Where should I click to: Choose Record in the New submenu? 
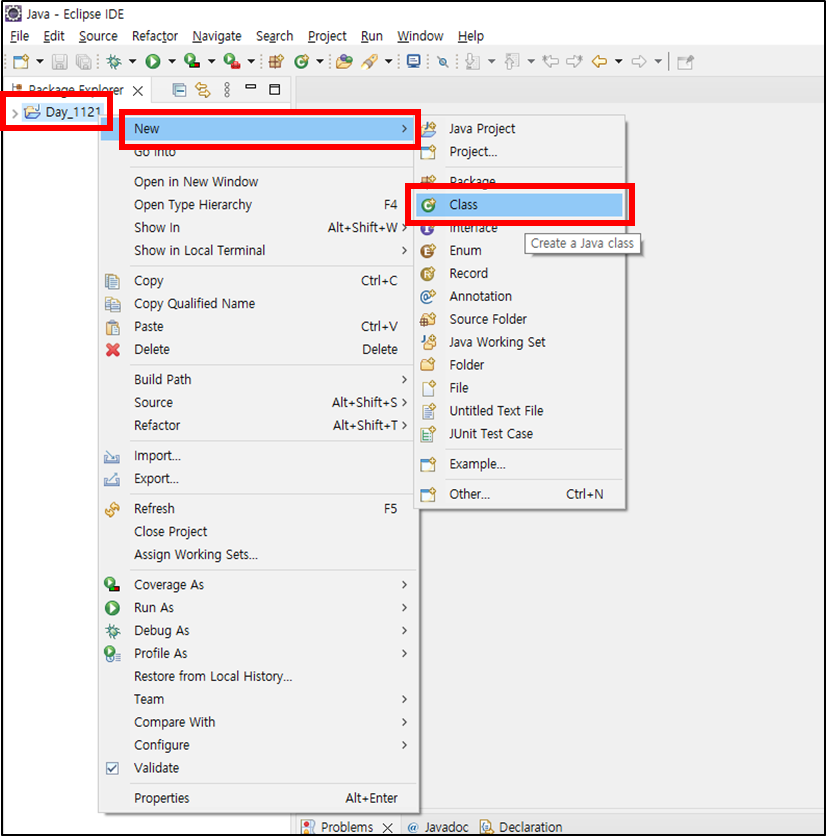tap(520, 274)
